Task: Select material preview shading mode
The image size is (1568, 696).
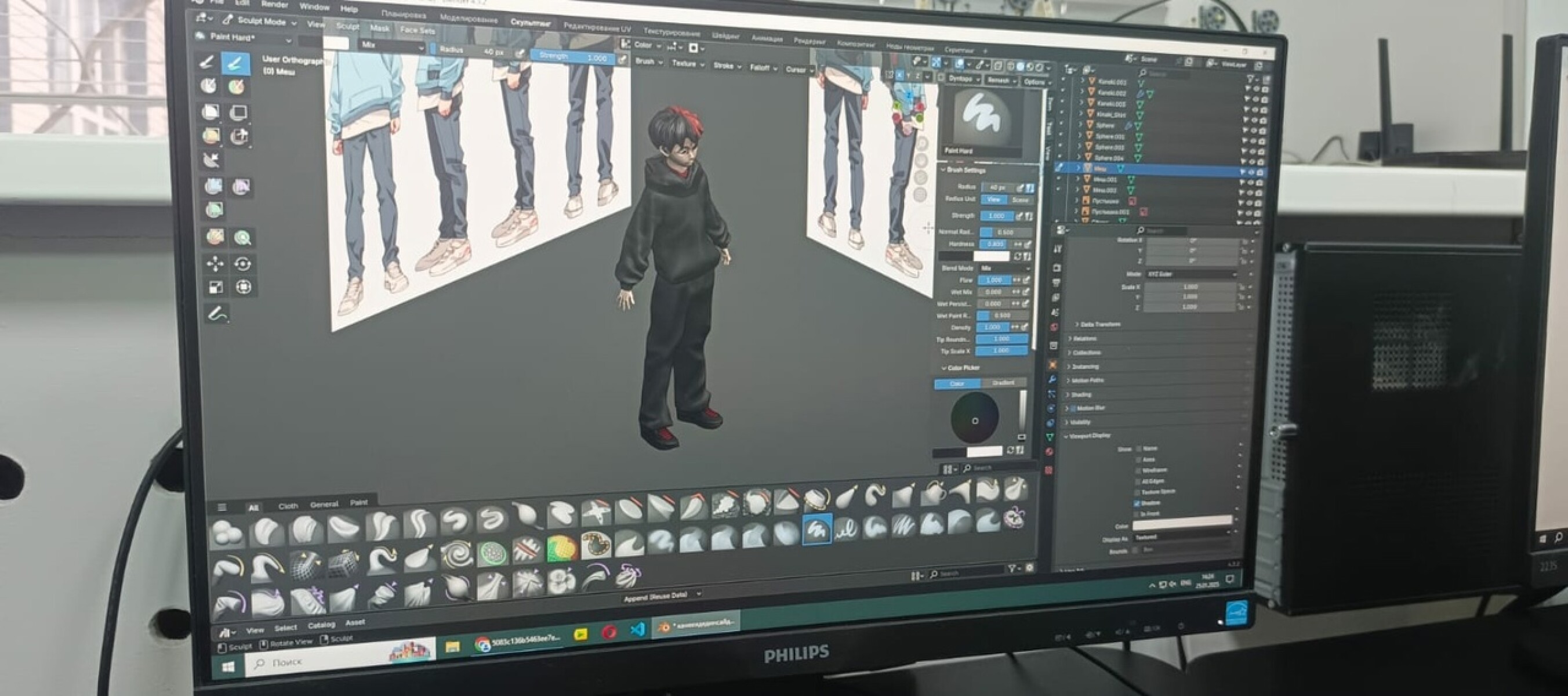Action: pos(1030,67)
